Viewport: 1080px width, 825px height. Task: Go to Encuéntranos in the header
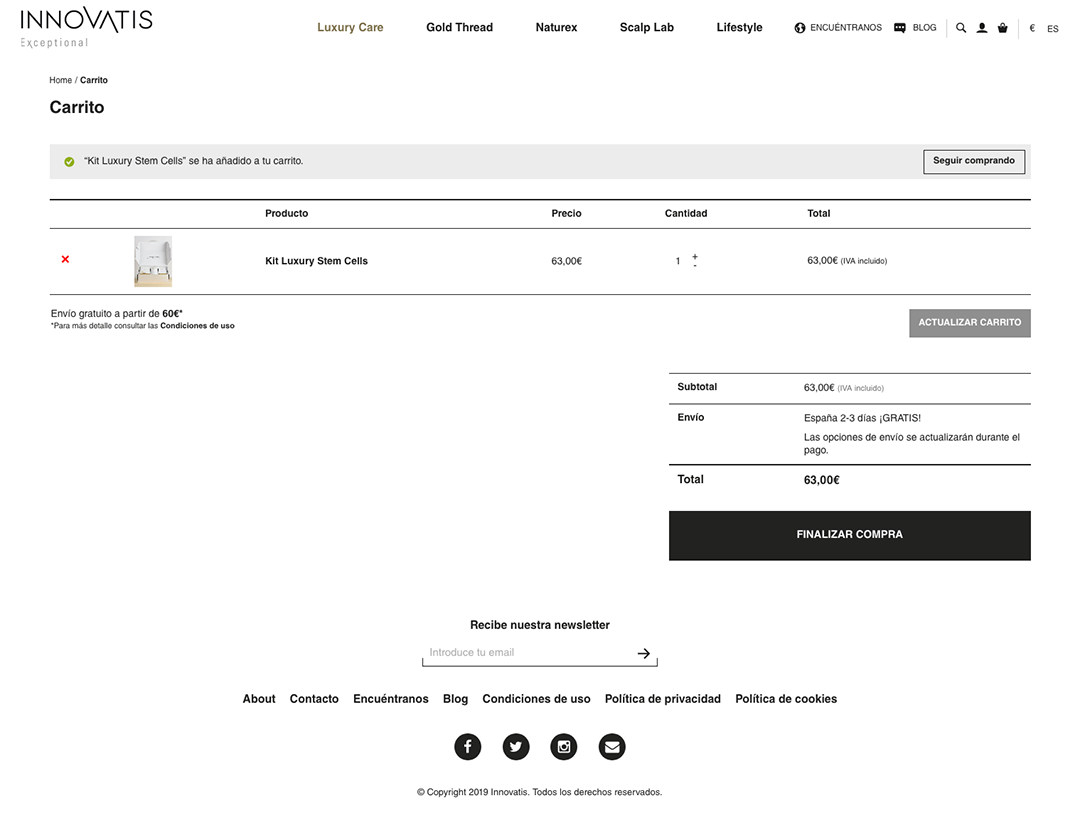tap(846, 28)
